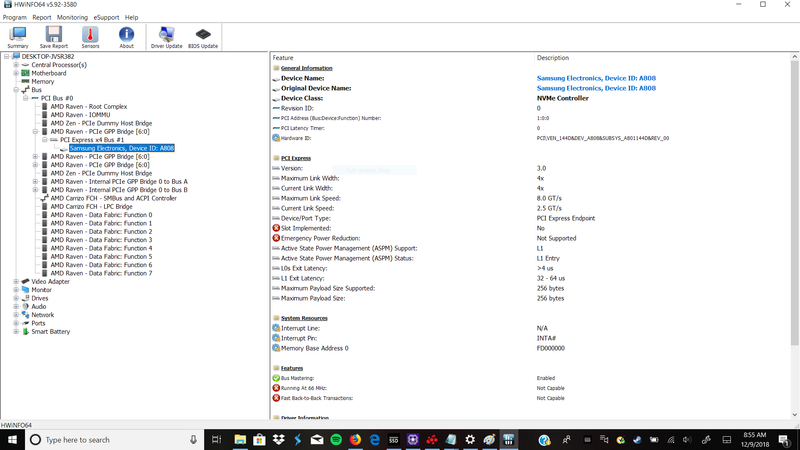Open the Program menu
The height and width of the screenshot is (450, 800).
(14, 17)
